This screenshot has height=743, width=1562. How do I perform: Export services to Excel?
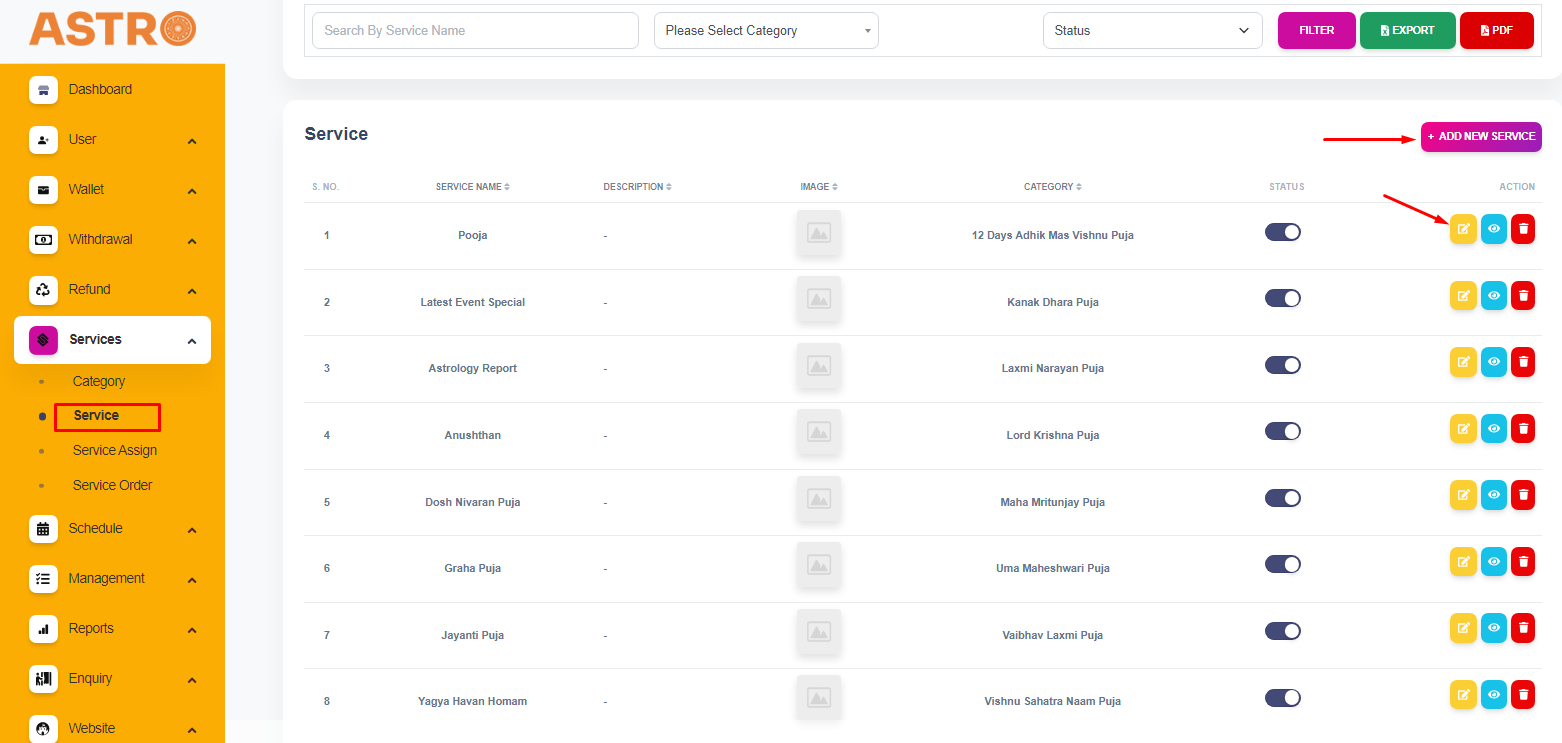tap(1406, 30)
